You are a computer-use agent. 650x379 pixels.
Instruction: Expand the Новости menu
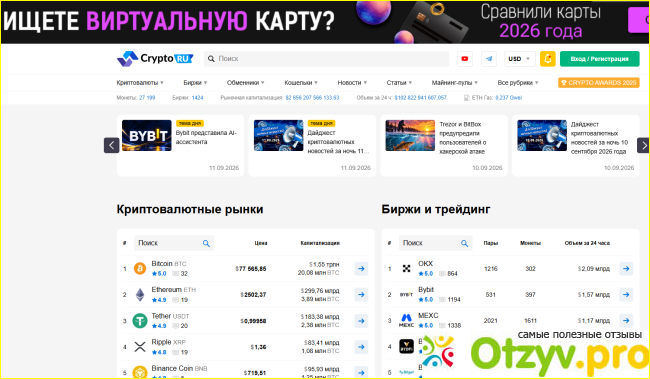point(352,83)
